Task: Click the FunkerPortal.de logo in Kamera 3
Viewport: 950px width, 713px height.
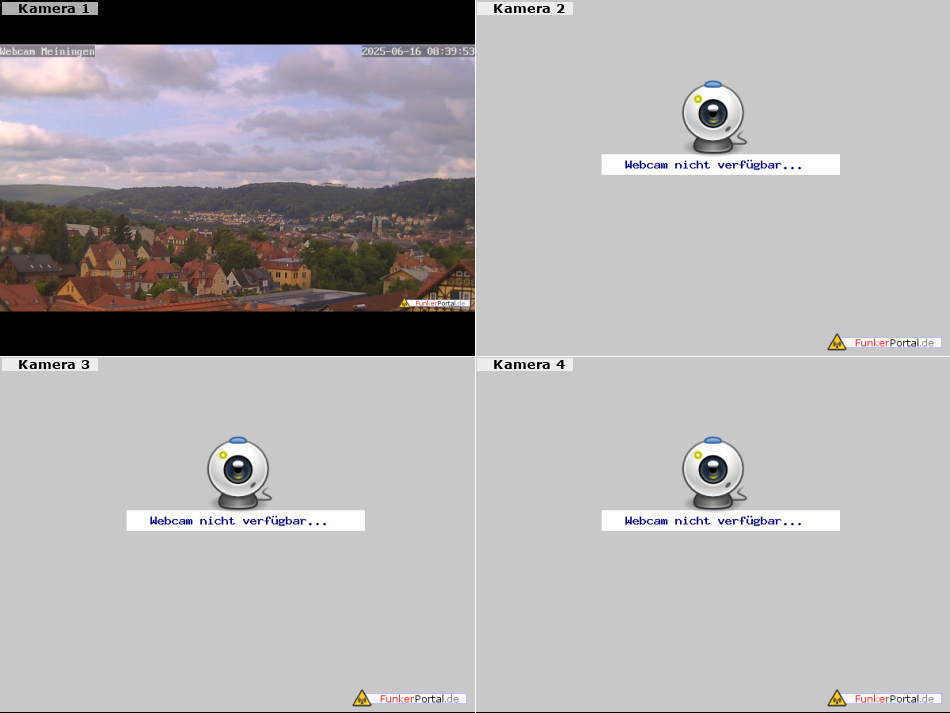Action: point(409,698)
